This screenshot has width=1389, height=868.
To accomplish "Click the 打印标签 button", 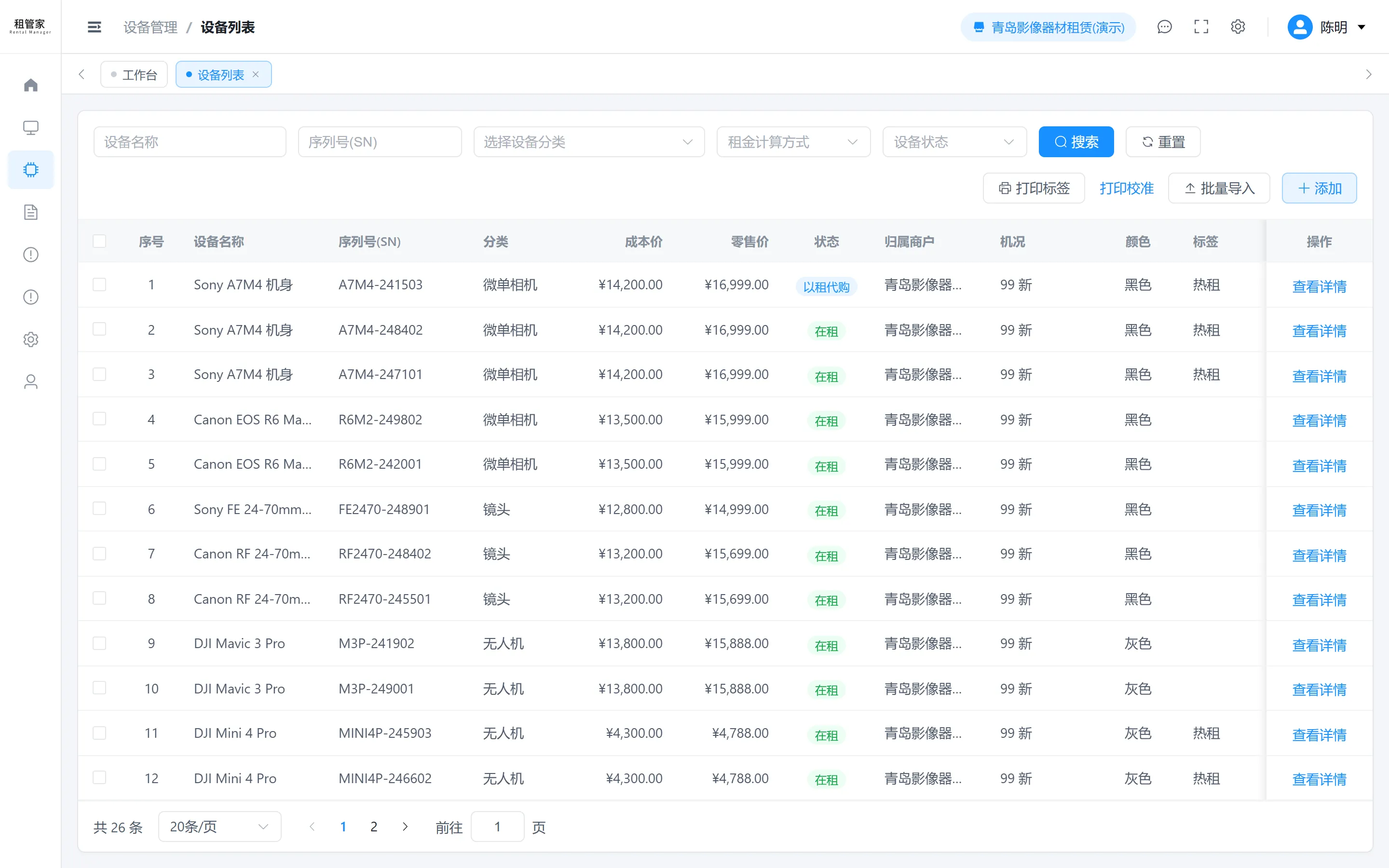I will tap(1034, 188).
